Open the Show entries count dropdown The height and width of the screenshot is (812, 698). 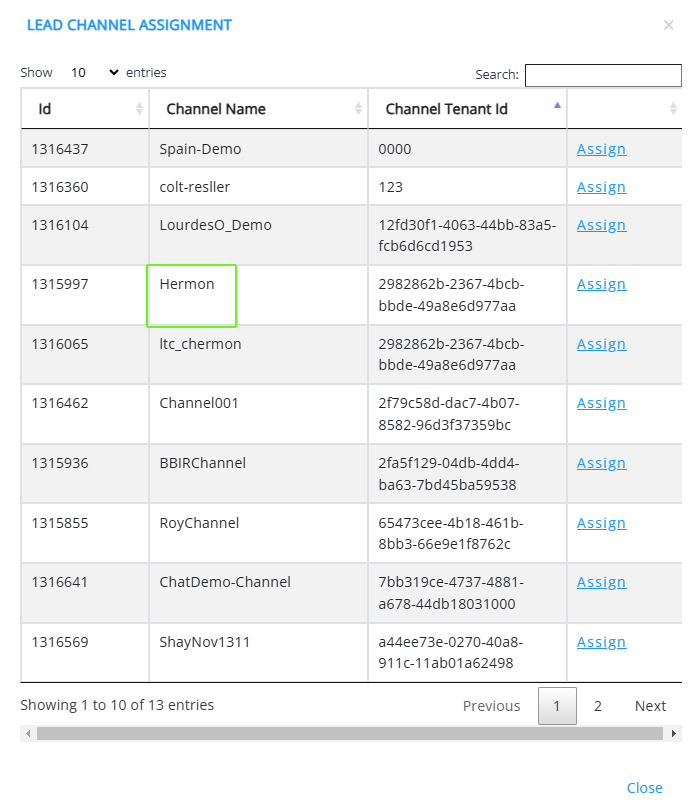pyautogui.click(x=93, y=73)
